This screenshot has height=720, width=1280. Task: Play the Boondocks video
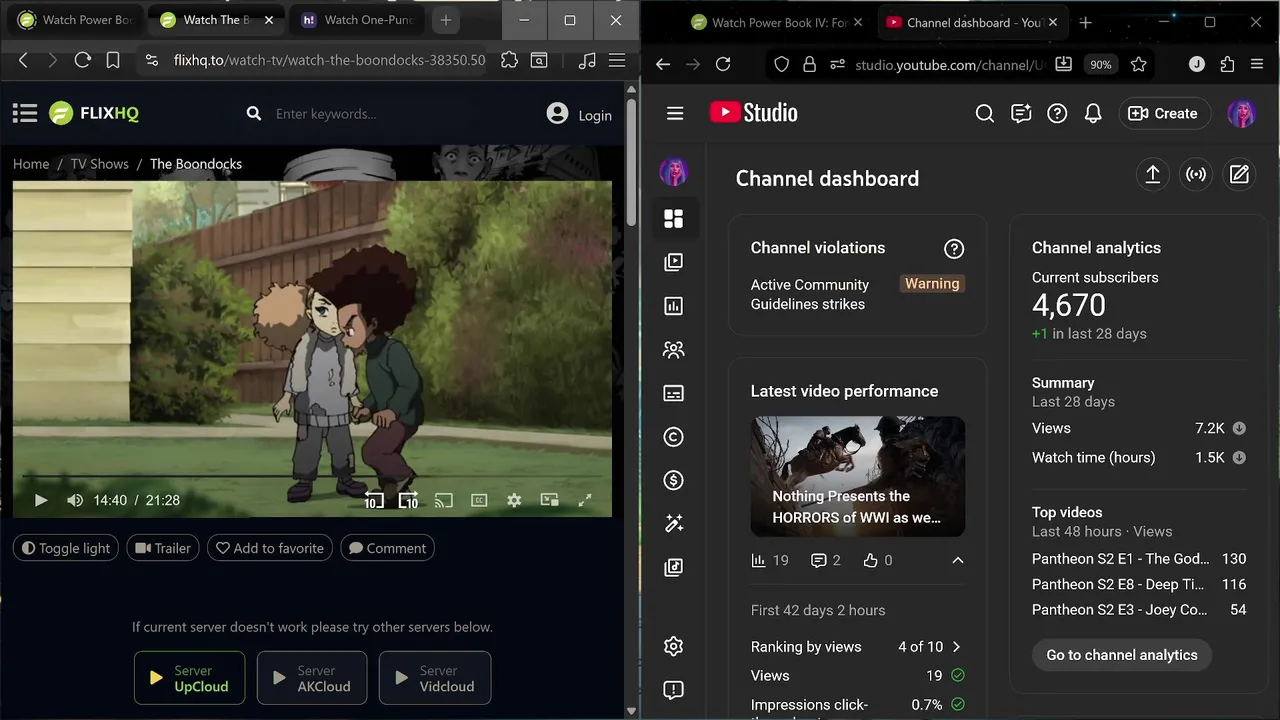[41, 500]
